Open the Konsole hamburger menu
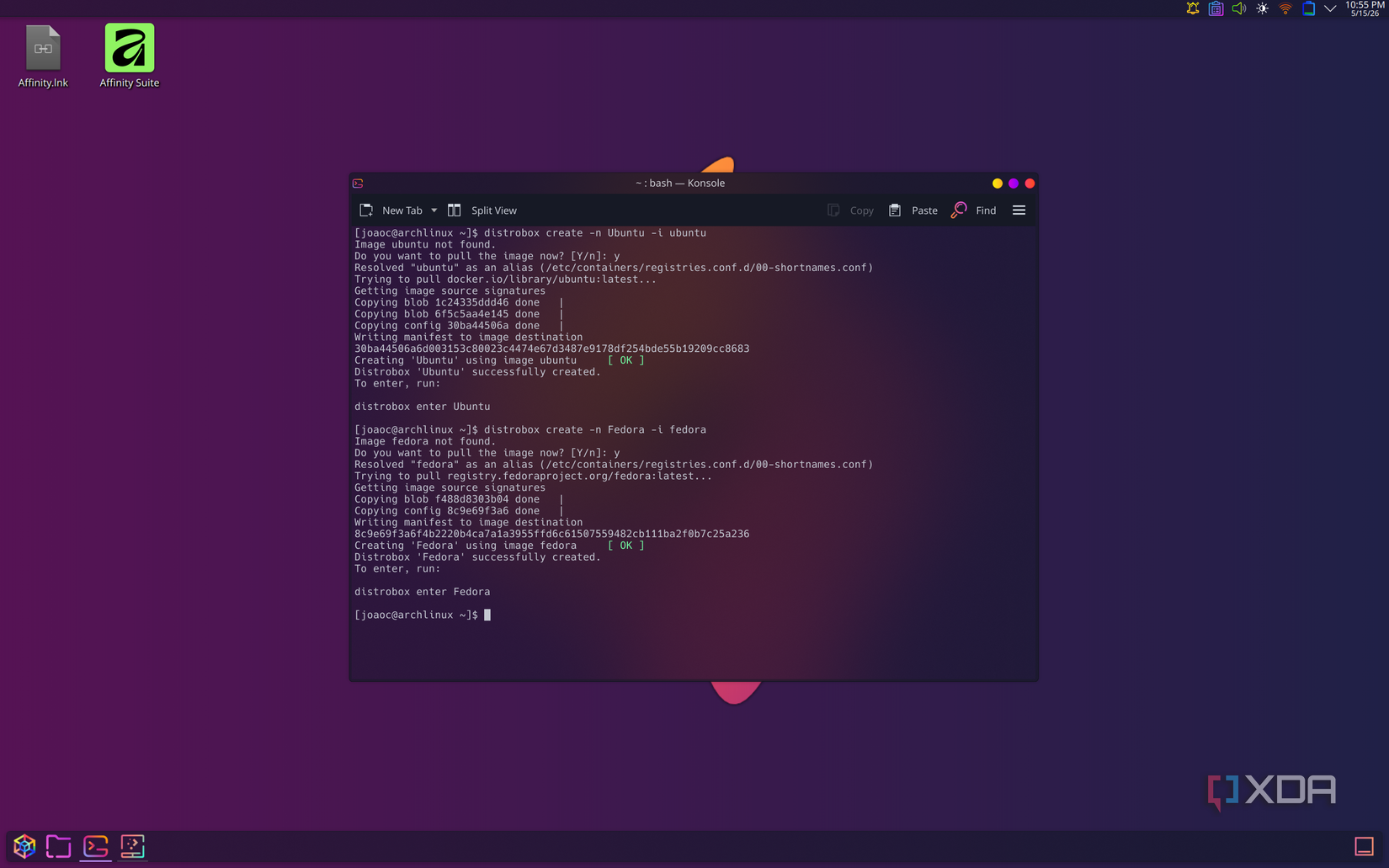1389x868 pixels. click(x=1019, y=210)
